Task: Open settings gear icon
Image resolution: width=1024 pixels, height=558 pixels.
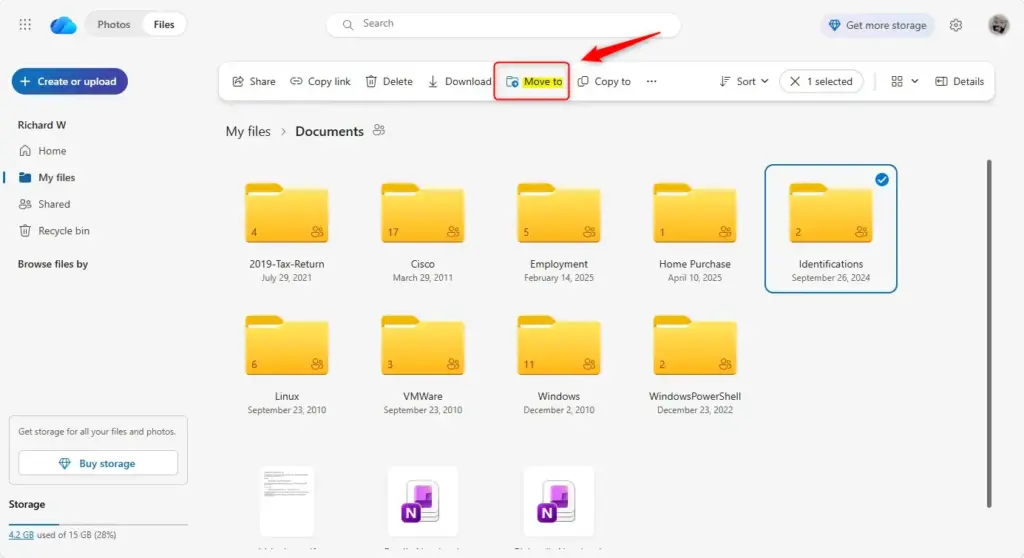Action: point(956,25)
